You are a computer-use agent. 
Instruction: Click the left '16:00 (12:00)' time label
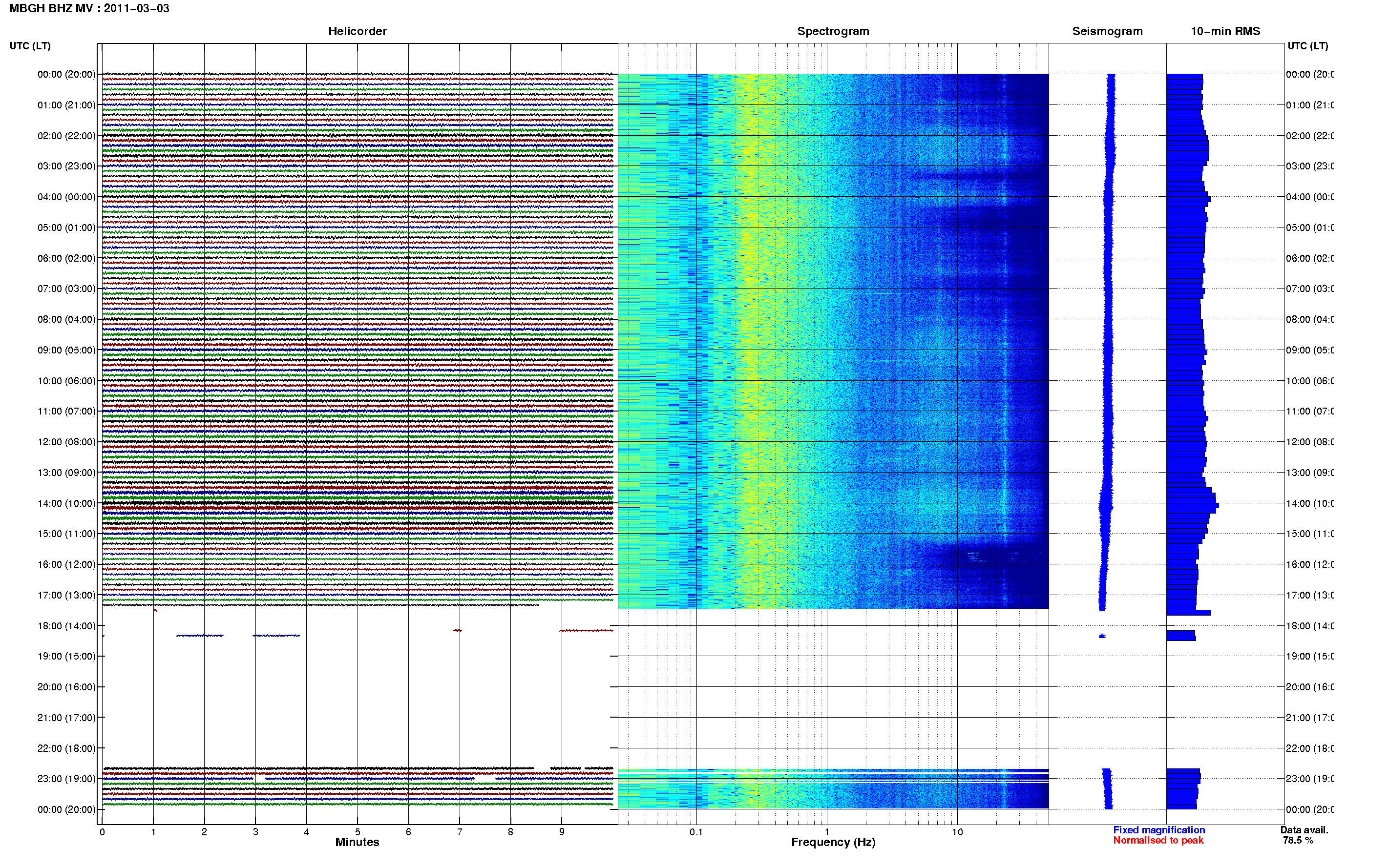pyautogui.click(x=66, y=565)
